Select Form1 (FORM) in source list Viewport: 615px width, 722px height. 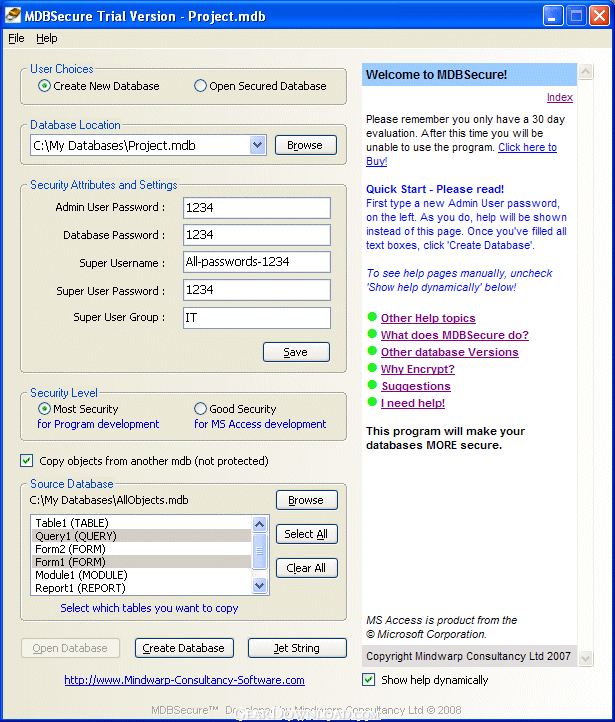142,562
